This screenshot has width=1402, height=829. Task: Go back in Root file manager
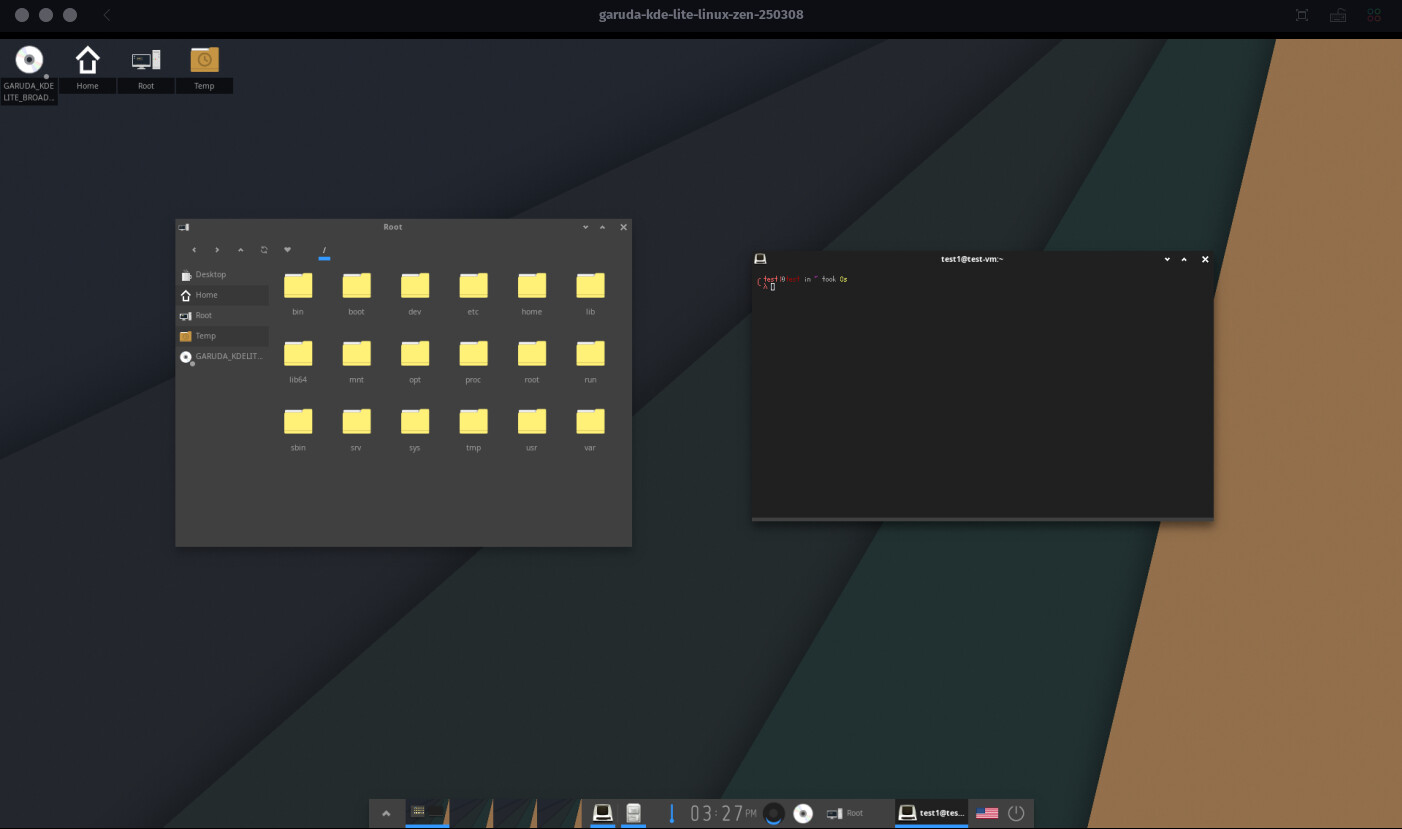[x=194, y=250]
